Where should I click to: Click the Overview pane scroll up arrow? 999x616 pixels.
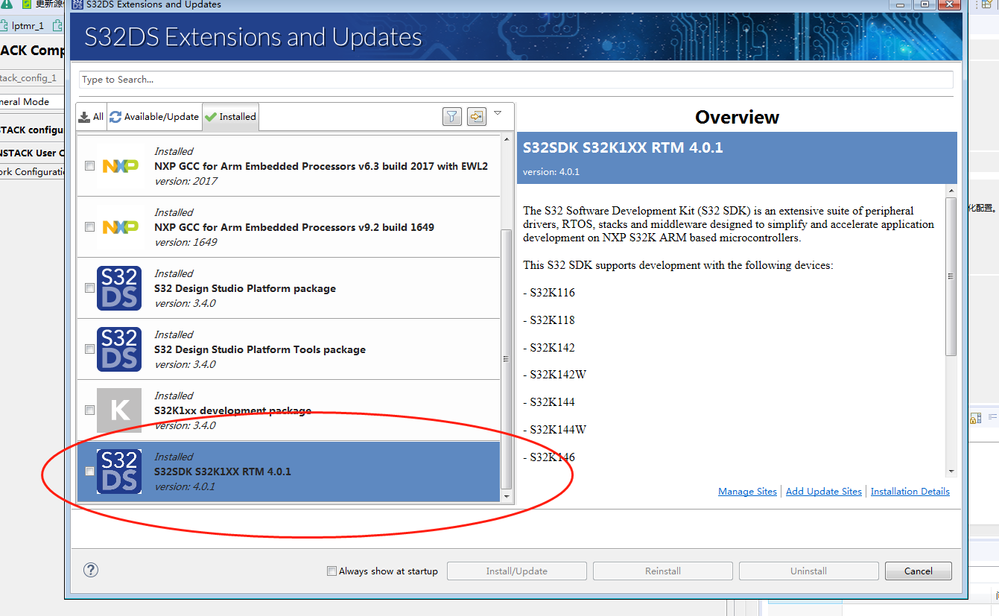point(951,190)
